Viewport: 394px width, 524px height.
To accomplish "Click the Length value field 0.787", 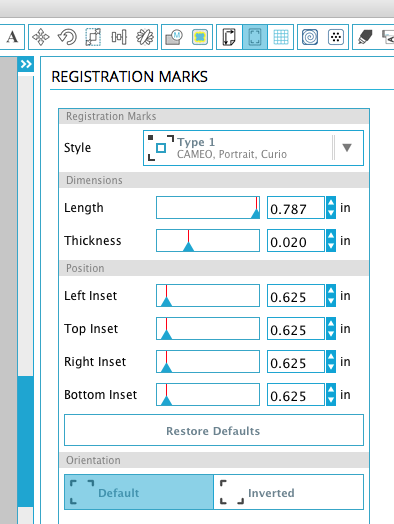I will point(296,208).
